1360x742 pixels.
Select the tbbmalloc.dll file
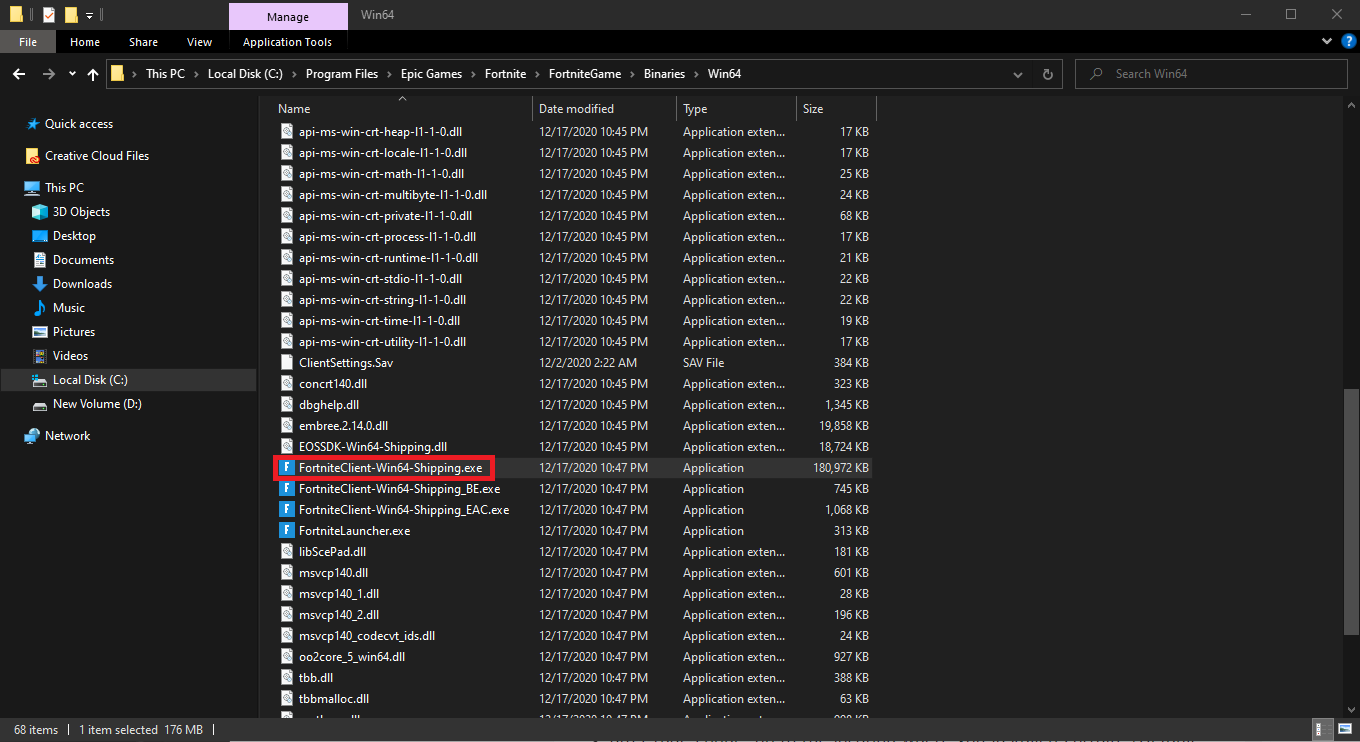pos(334,699)
